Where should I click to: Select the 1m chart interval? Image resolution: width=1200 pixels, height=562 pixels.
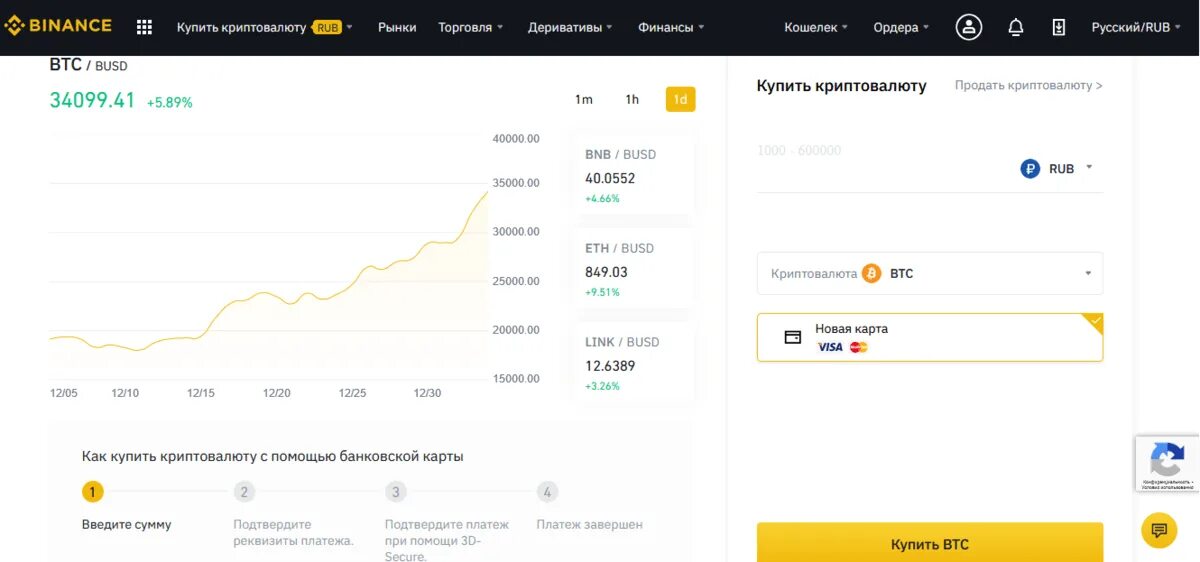click(584, 99)
